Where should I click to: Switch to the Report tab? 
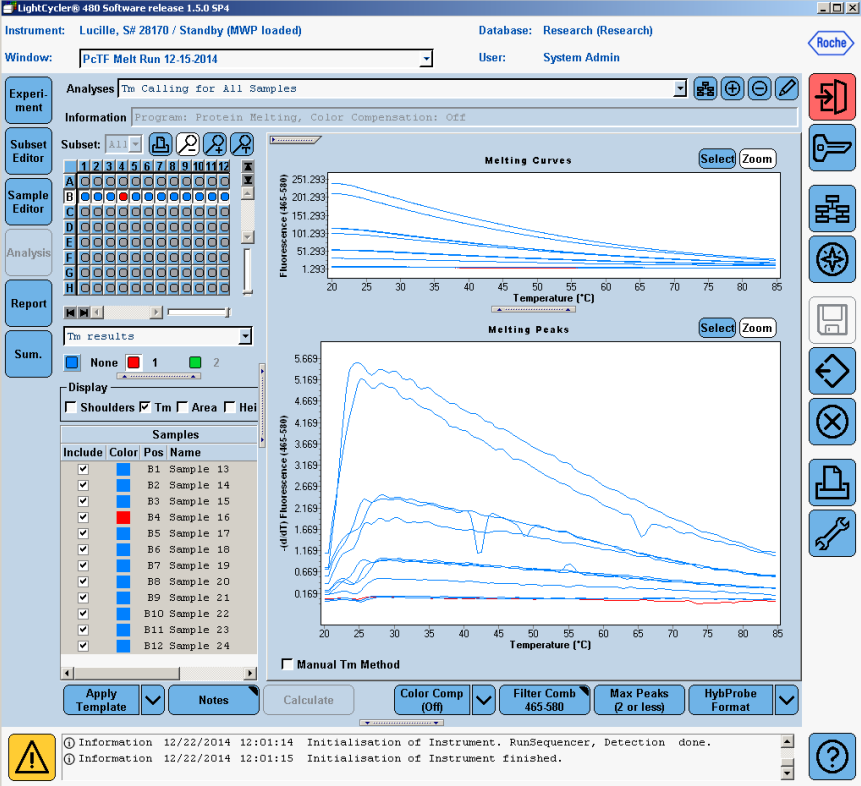28,303
